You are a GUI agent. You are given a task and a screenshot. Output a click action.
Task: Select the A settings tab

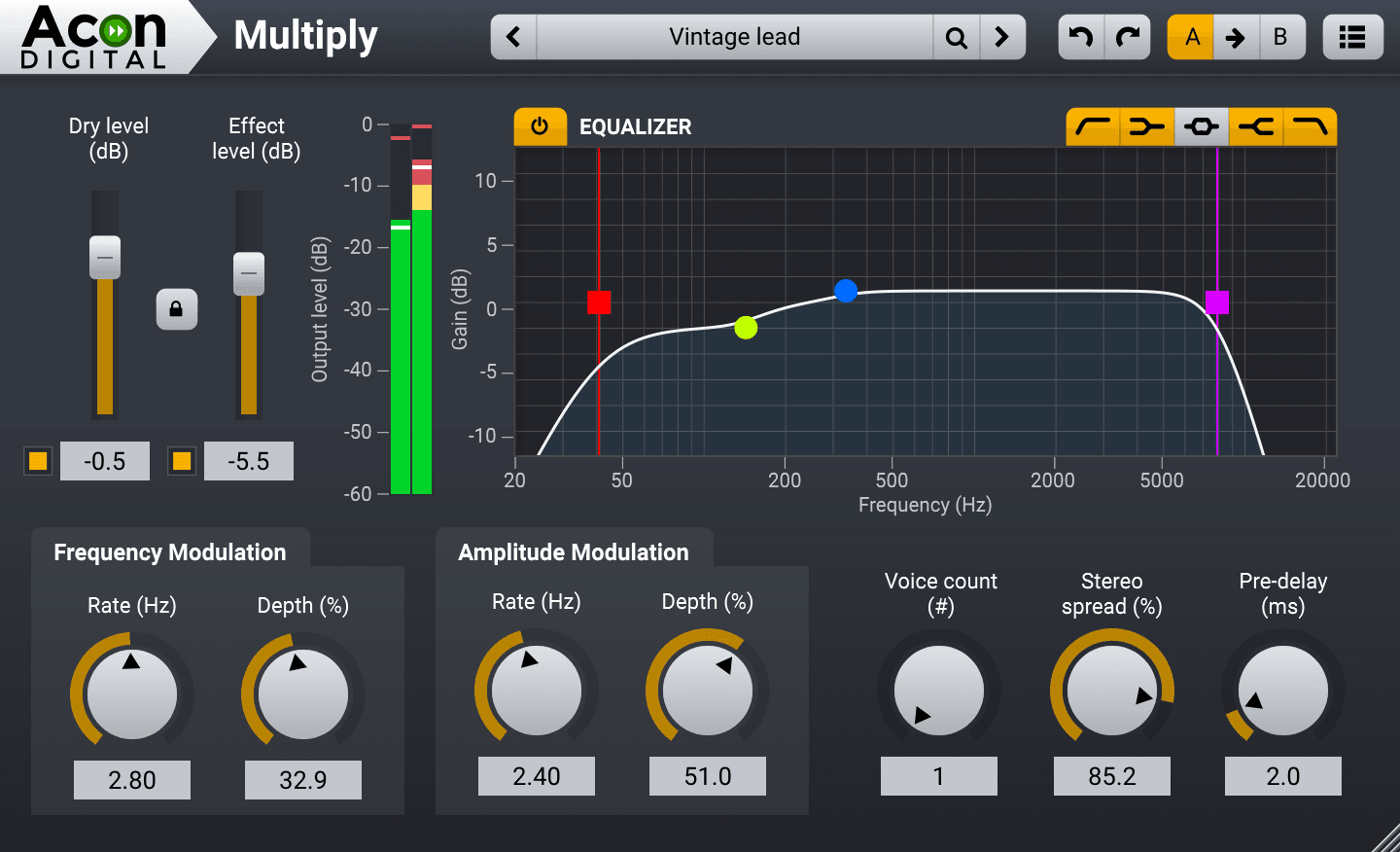coord(1190,36)
